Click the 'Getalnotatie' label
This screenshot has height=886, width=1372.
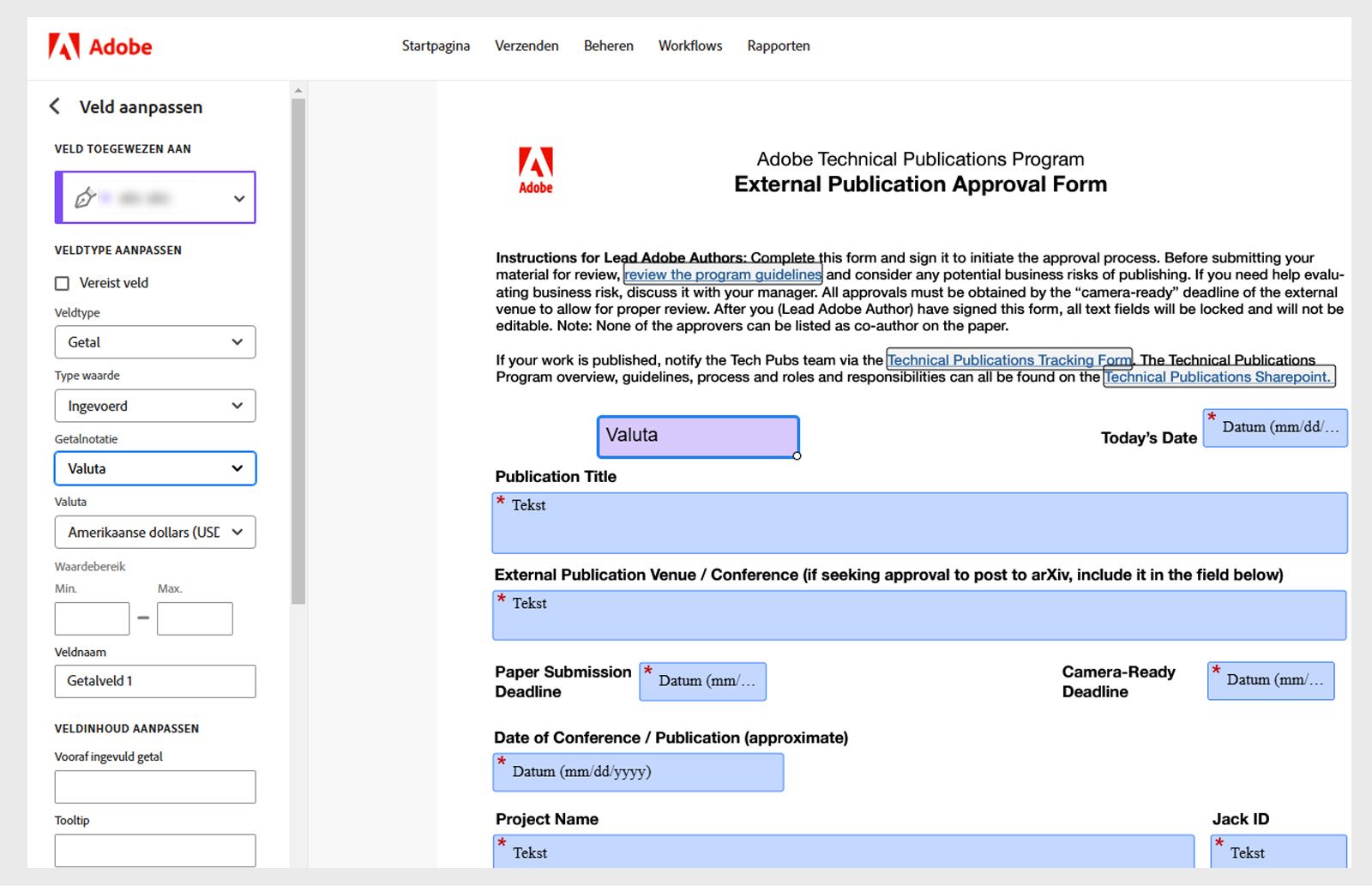click(x=87, y=439)
